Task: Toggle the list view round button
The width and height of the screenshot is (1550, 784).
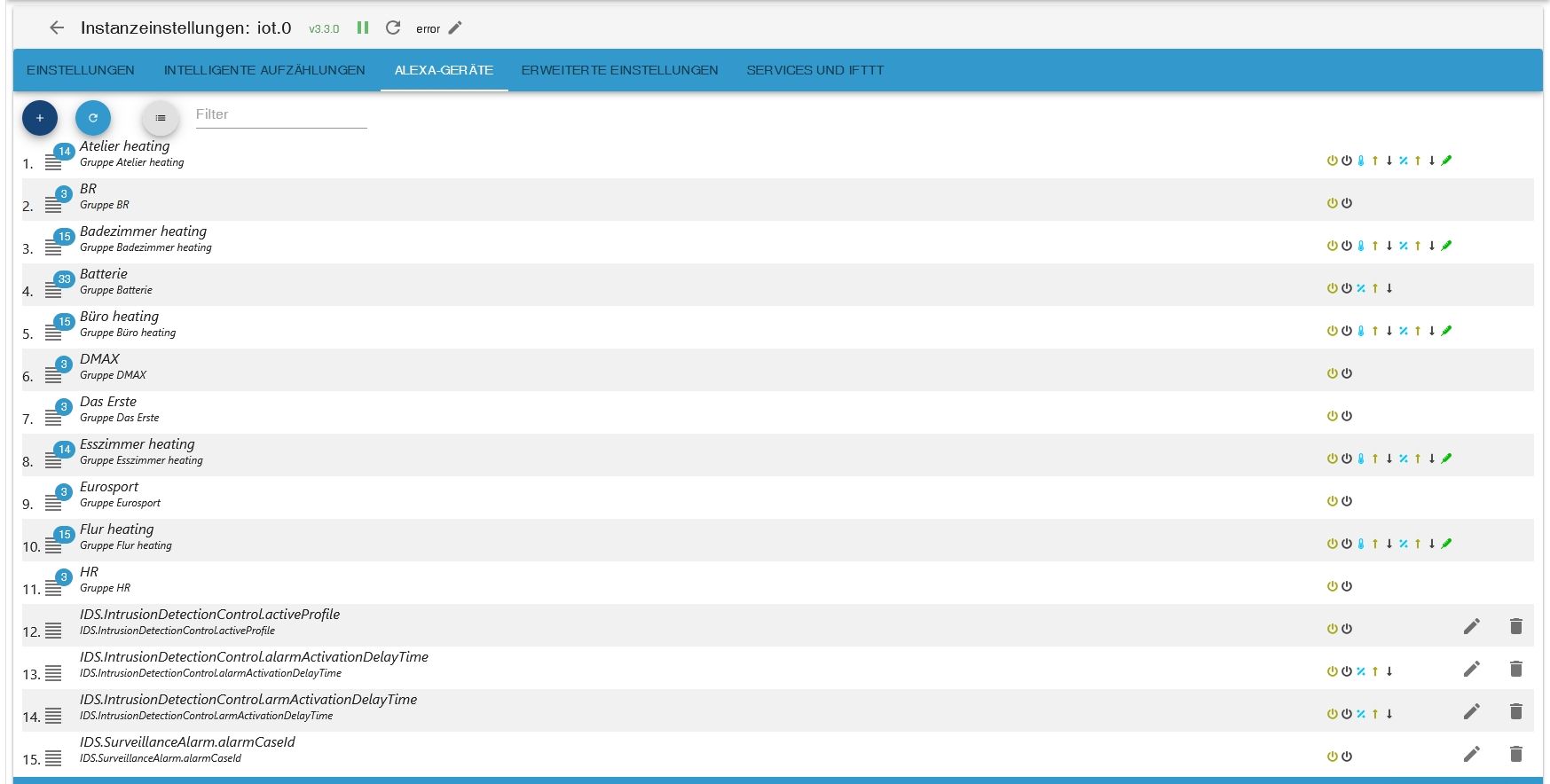Action: [x=161, y=118]
